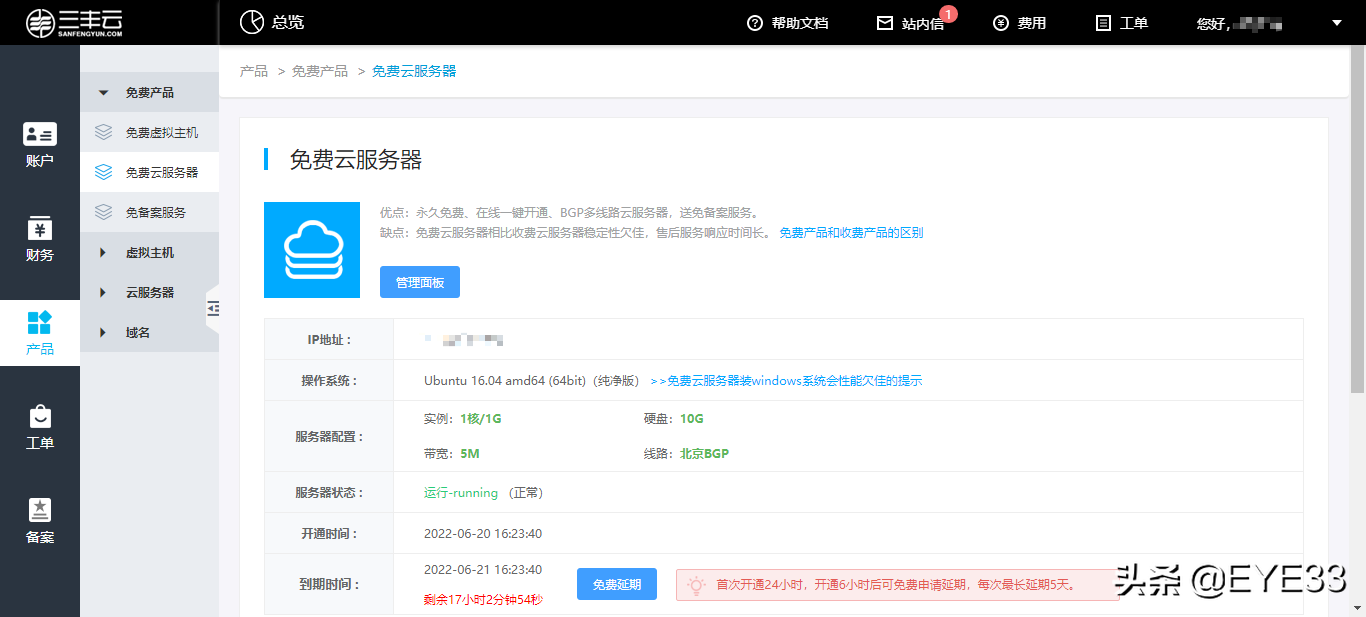This screenshot has height=617, width=1366.
Task: Open 备案 in the left sidebar
Action: [x=40, y=521]
